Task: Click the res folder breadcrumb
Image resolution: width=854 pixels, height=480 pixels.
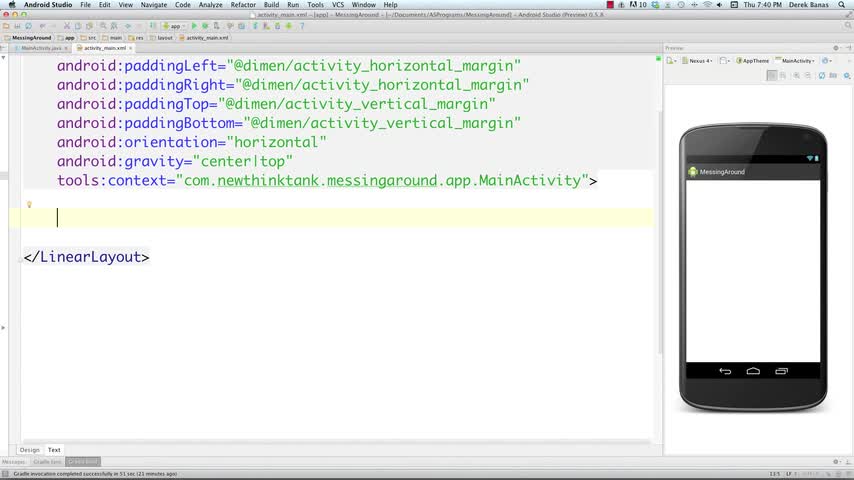Action: (x=136, y=38)
